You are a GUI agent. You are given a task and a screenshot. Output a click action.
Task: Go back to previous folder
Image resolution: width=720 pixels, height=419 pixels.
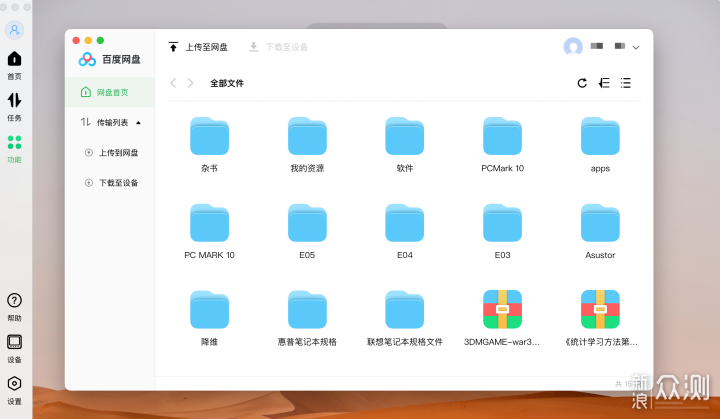(x=173, y=83)
